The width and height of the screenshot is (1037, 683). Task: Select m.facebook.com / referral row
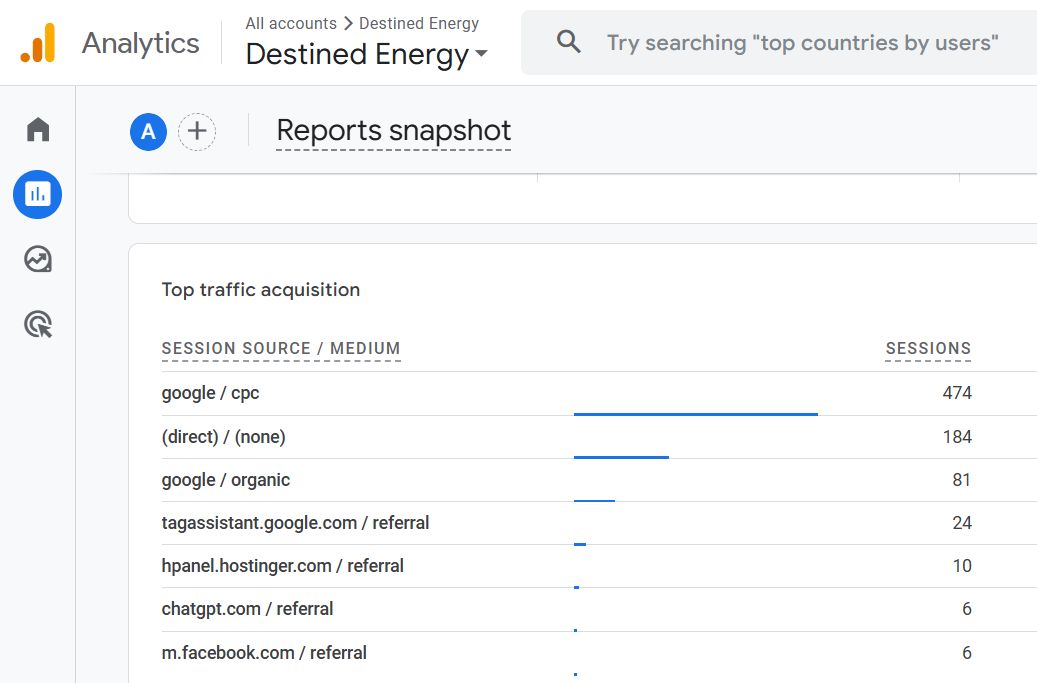(x=599, y=653)
